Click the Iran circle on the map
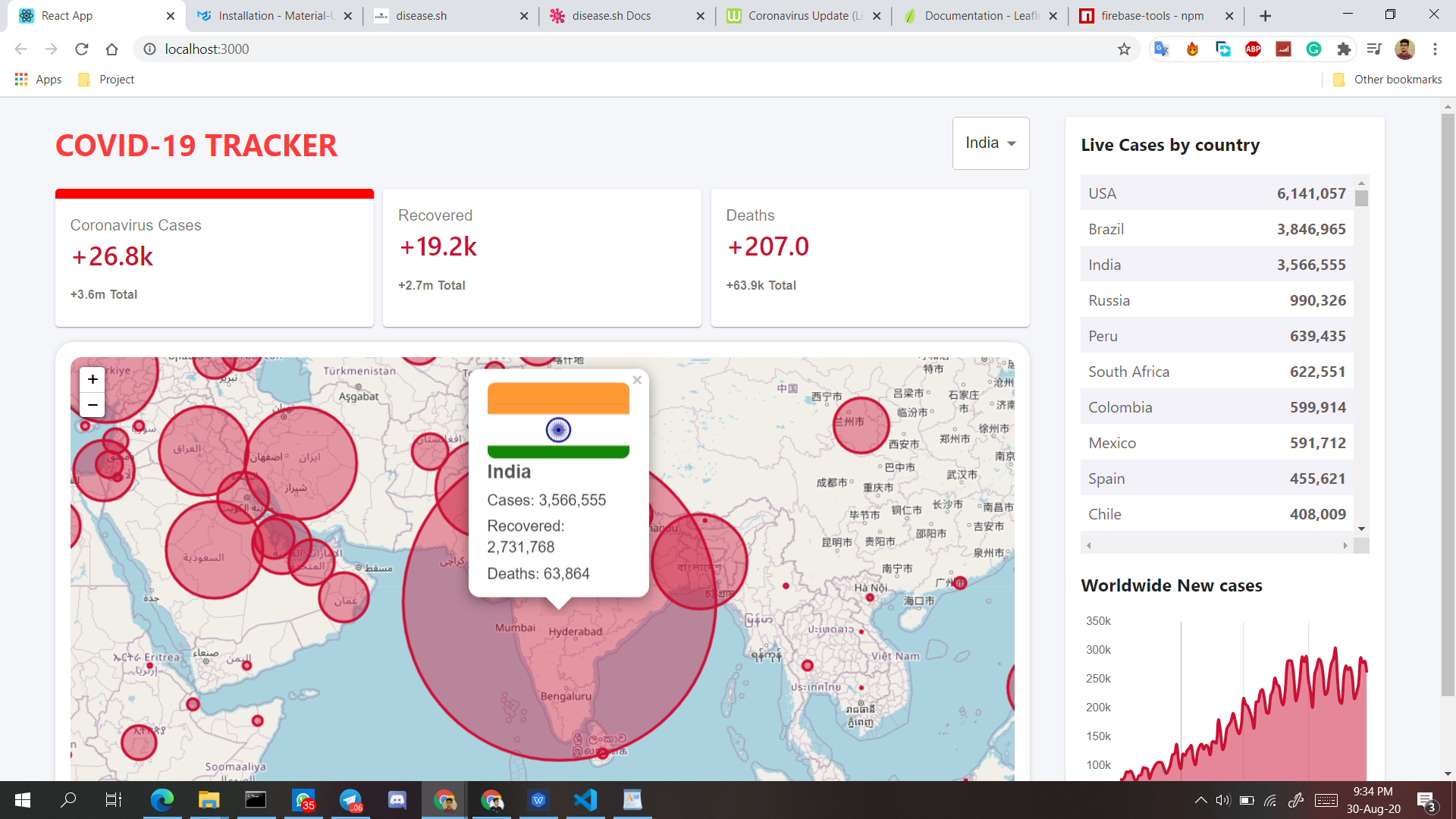Image resolution: width=1456 pixels, height=819 pixels. coord(301,463)
